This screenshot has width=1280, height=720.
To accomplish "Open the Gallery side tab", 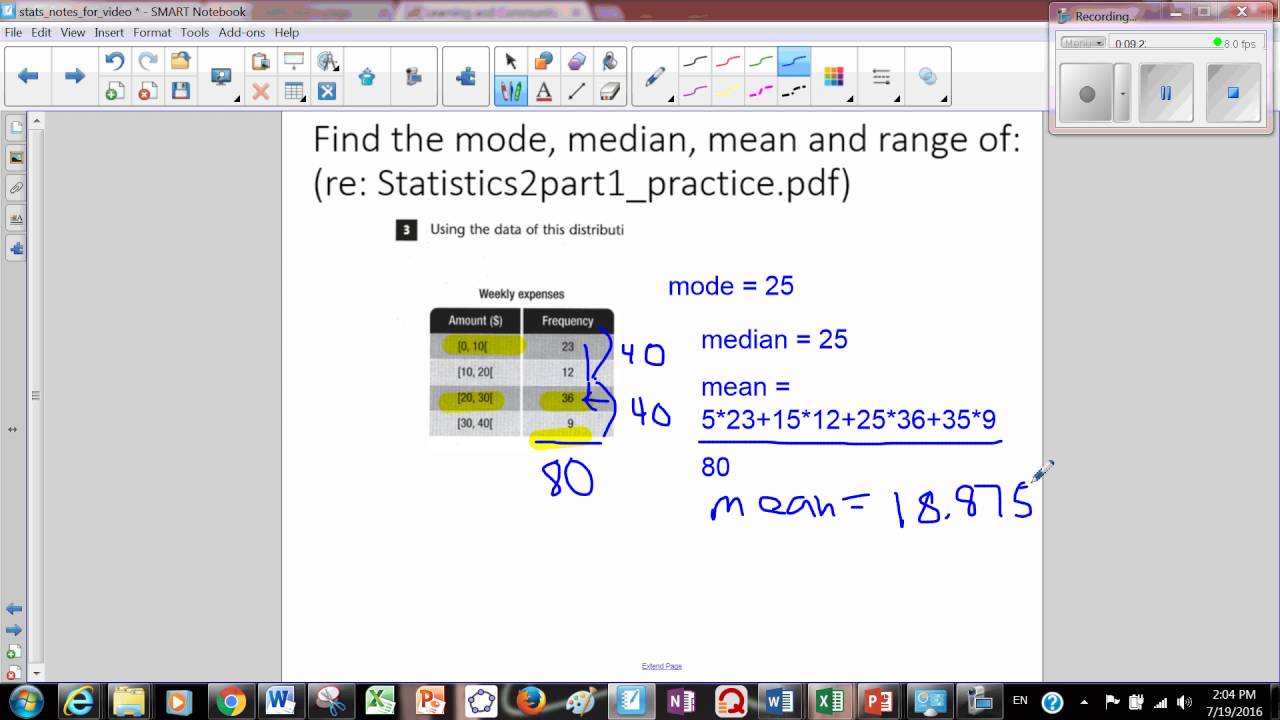I will pyautogui.click(x=16, y=158).
